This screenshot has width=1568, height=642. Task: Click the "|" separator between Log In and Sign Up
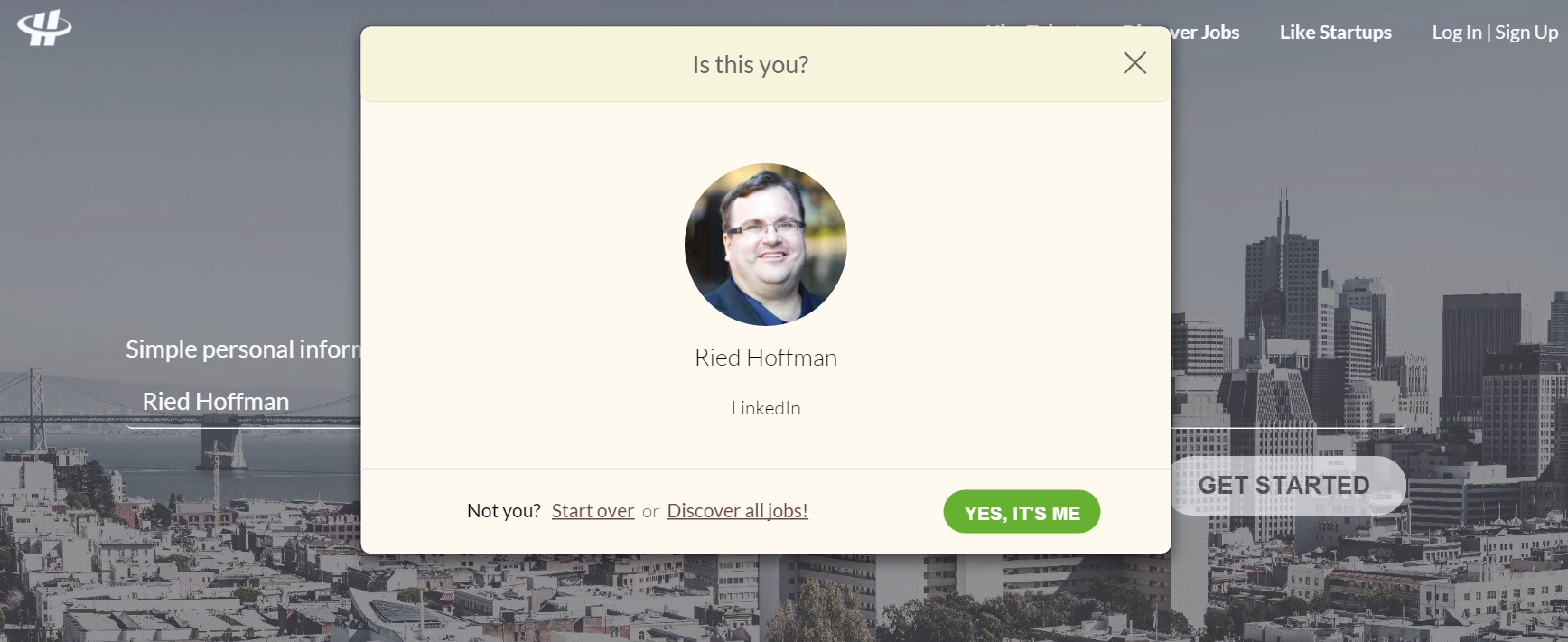[x=1489, y=33]
